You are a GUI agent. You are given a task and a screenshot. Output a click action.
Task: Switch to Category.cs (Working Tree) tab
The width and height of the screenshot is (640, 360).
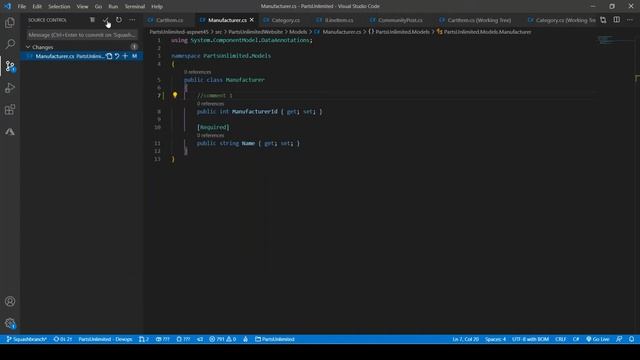tap(561, 20)
